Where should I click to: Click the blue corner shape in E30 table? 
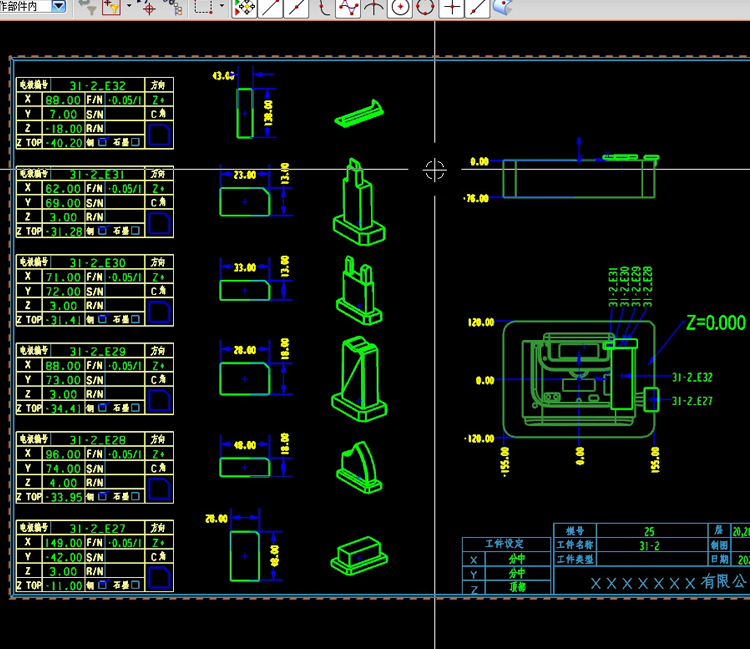[x=159, y=312]
